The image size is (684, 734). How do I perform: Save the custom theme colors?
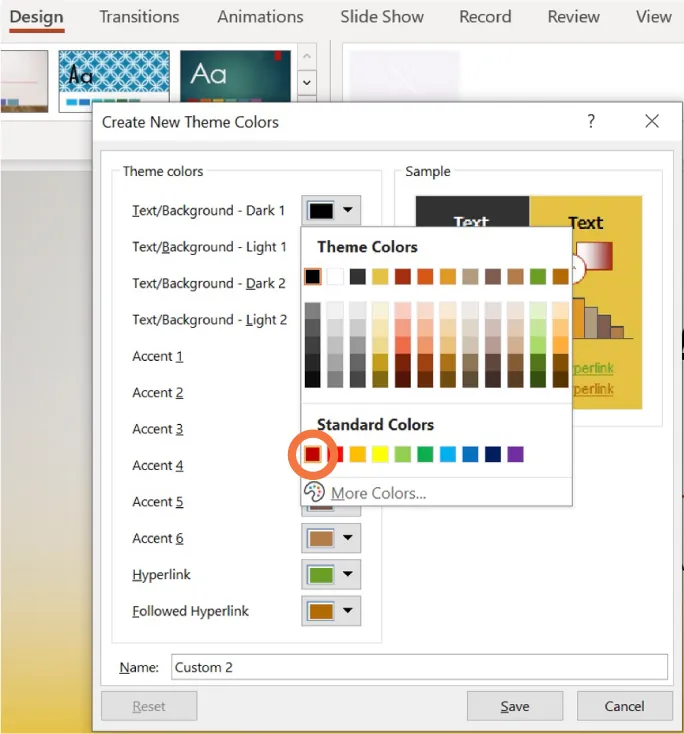514,706
